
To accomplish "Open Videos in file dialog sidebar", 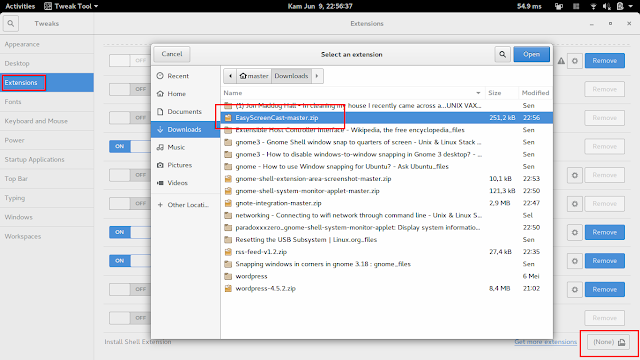I will pyautogui.click(x=186, y=183).
